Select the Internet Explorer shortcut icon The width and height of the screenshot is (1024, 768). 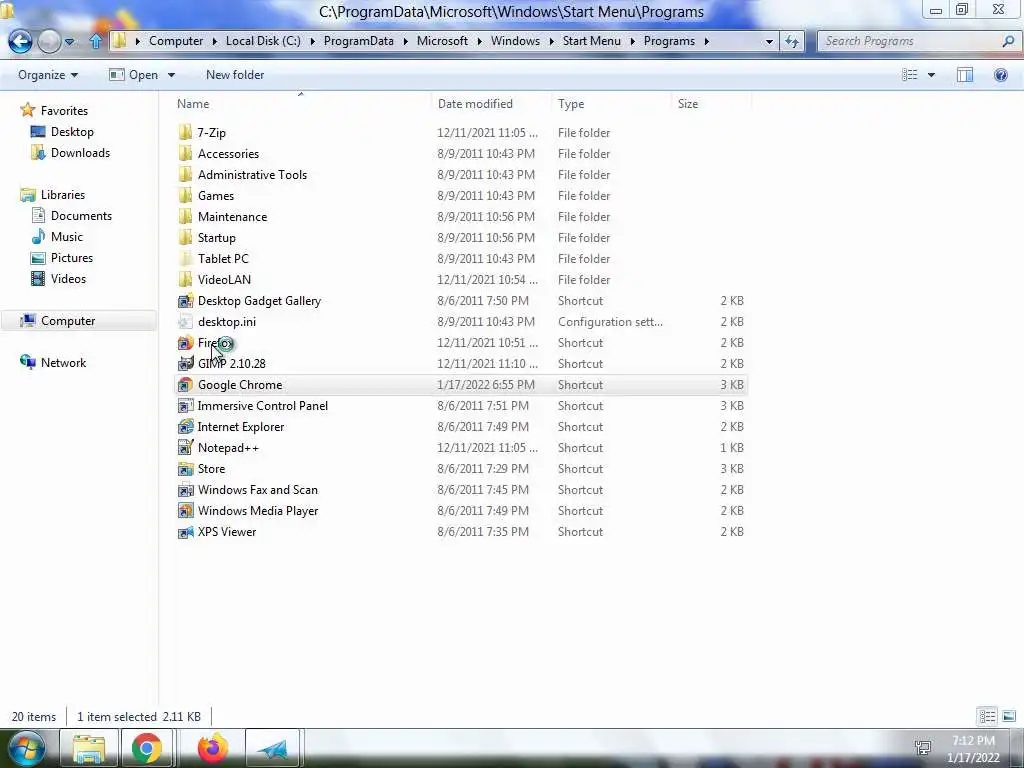[185, 426]
